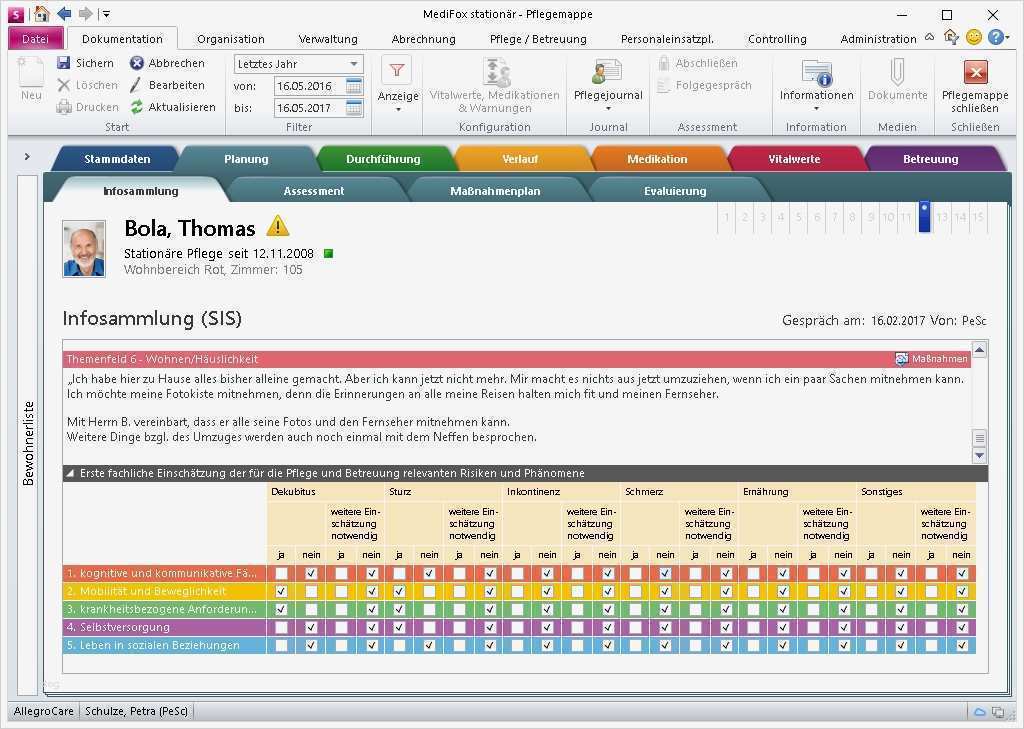Click the Dokumente paperclip icon

click(897, 71)
